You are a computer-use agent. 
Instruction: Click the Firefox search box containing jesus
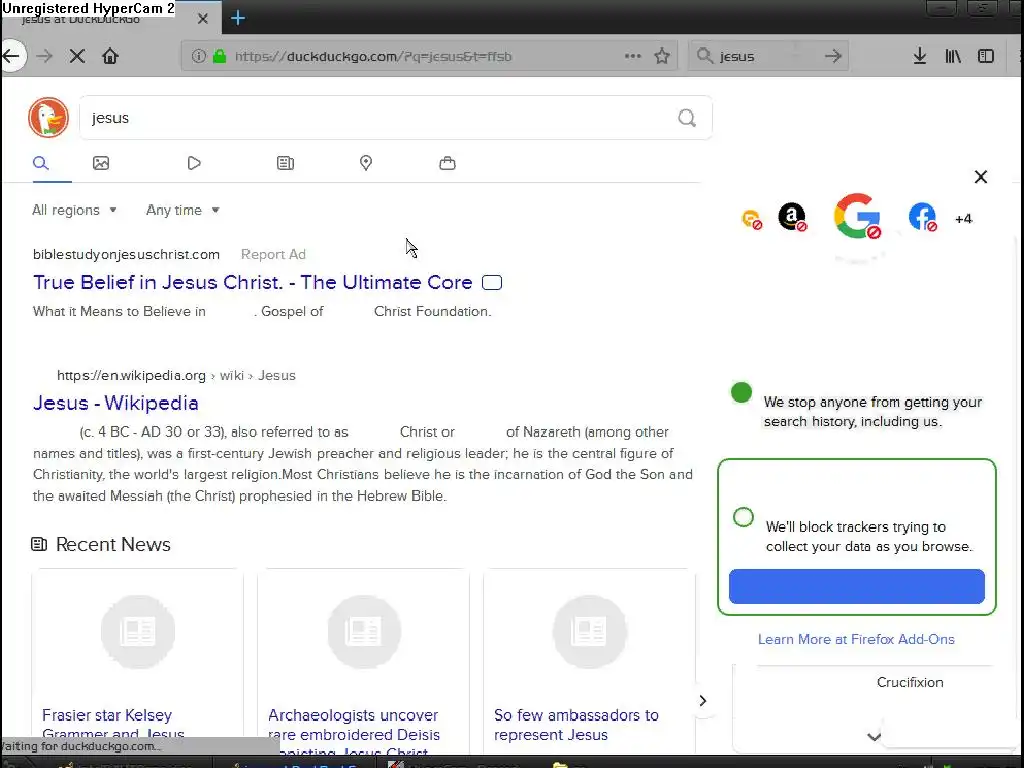767,56
